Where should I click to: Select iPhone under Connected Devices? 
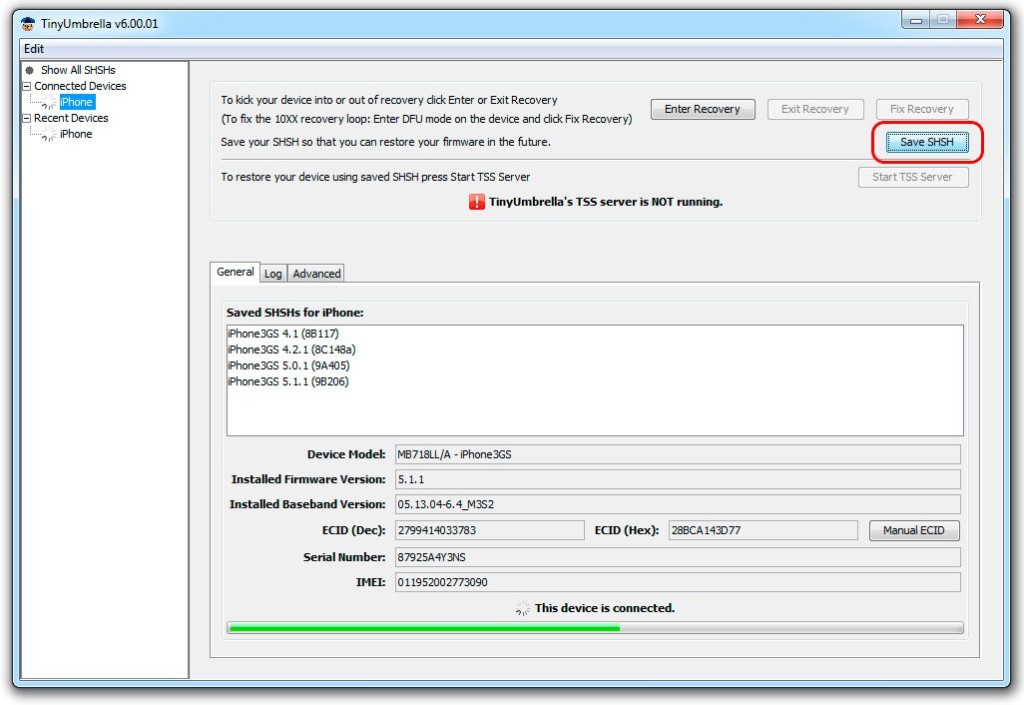pos(76,102)
